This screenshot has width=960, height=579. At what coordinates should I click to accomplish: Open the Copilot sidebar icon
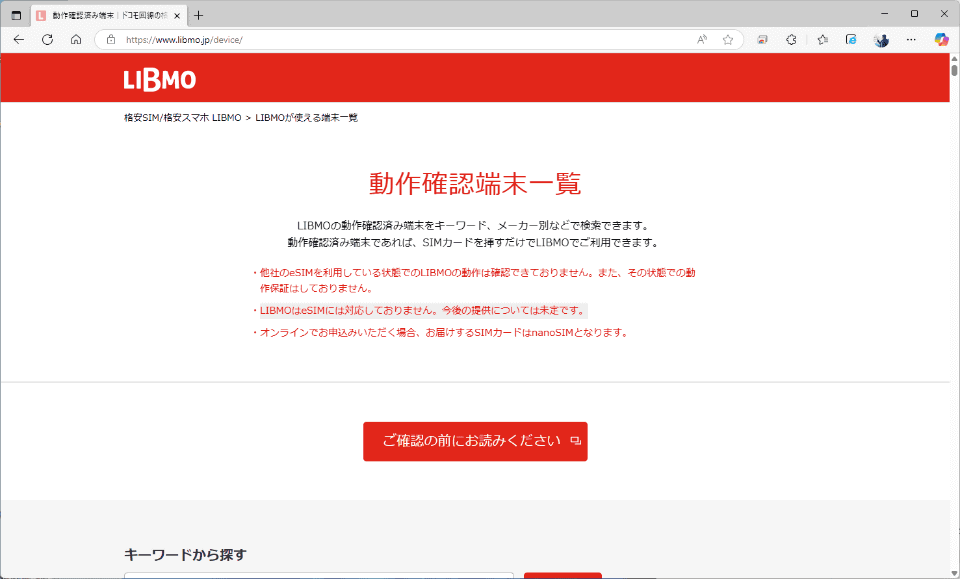coord(941,40)
